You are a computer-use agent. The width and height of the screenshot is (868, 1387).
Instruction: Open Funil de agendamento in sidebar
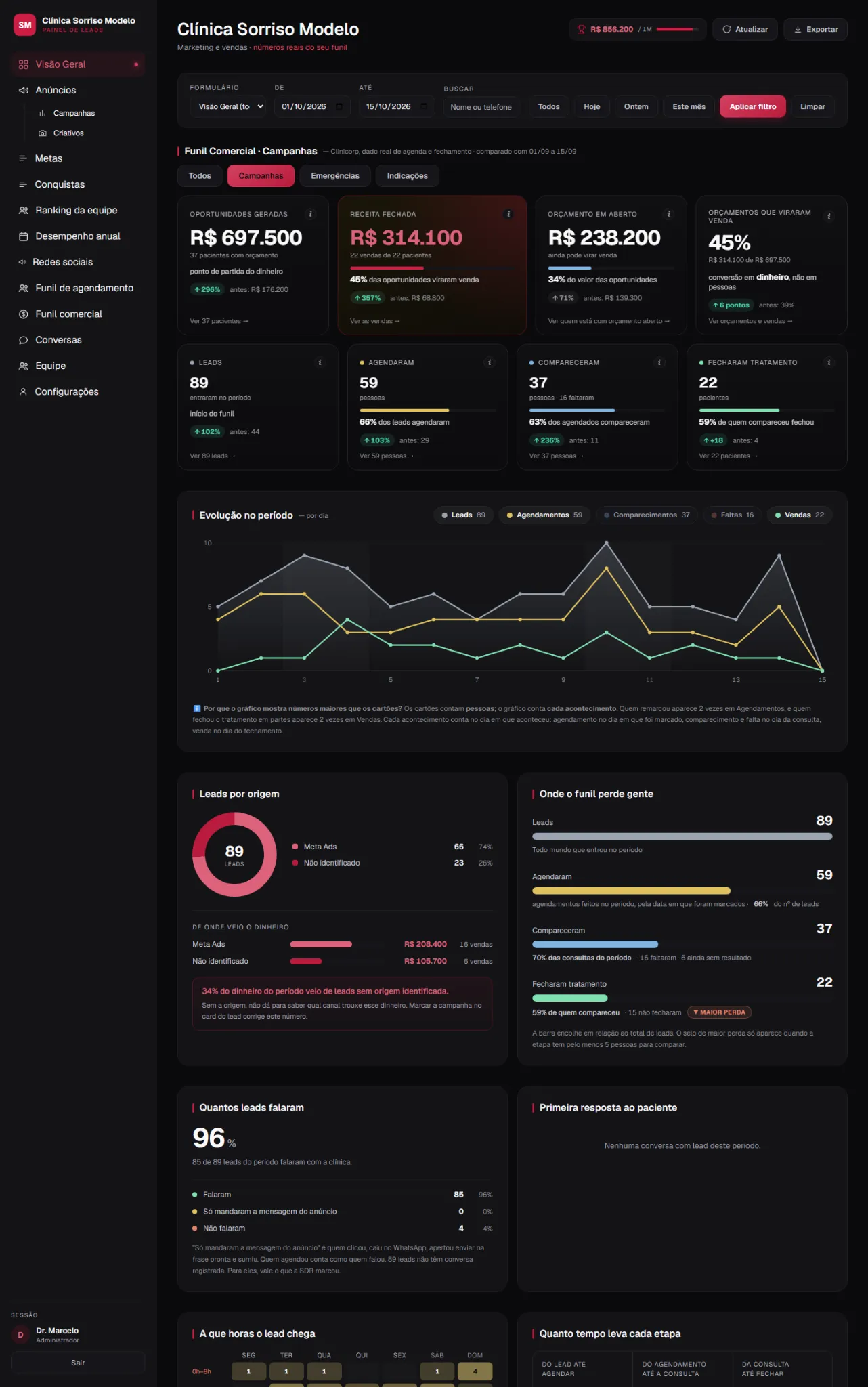point(78,288)
